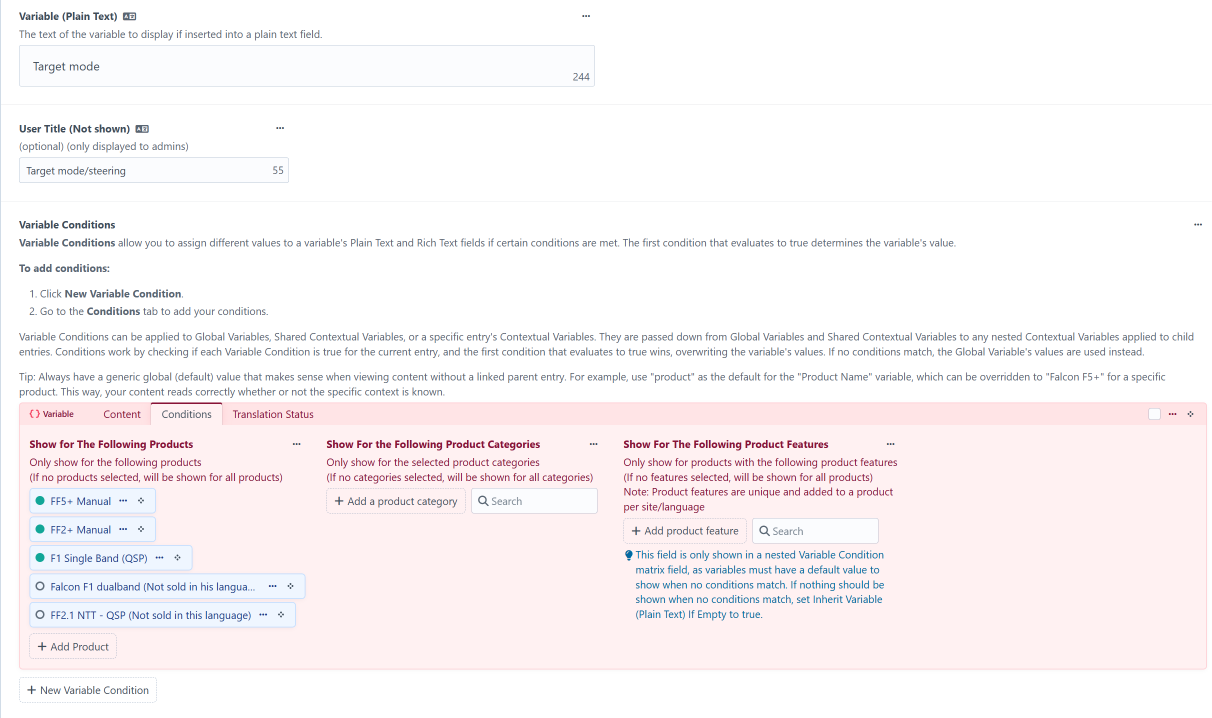Click FF5+ Manual green status dot

click(x=40, y=501)
